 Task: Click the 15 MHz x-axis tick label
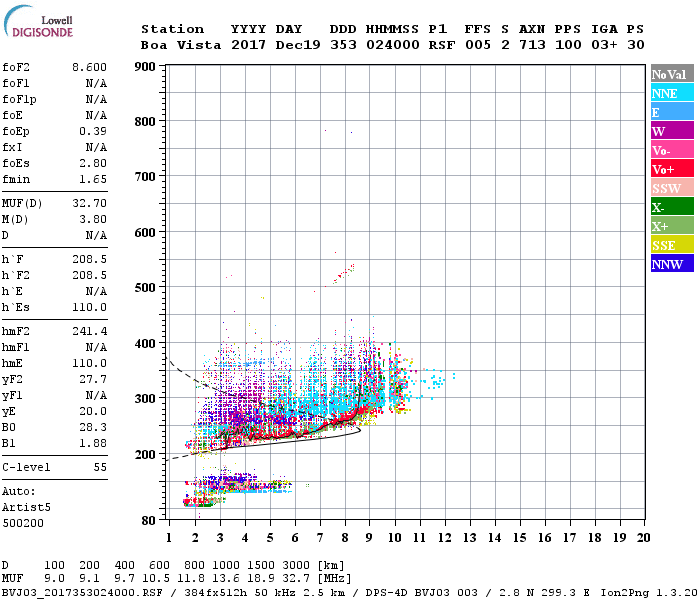coord(519,538)
